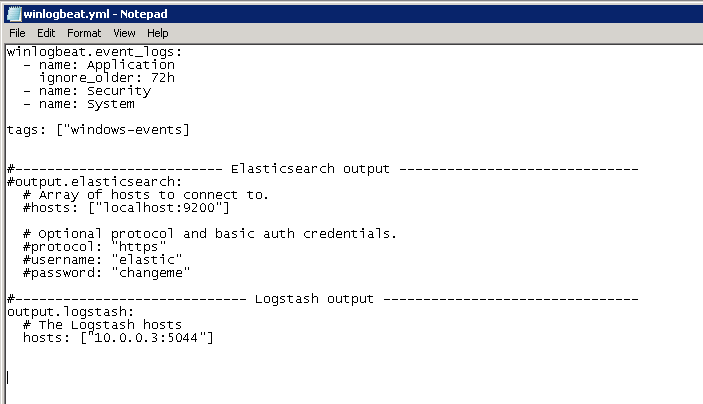Open the Format menu
703x404 pixels.
[84, 33]
